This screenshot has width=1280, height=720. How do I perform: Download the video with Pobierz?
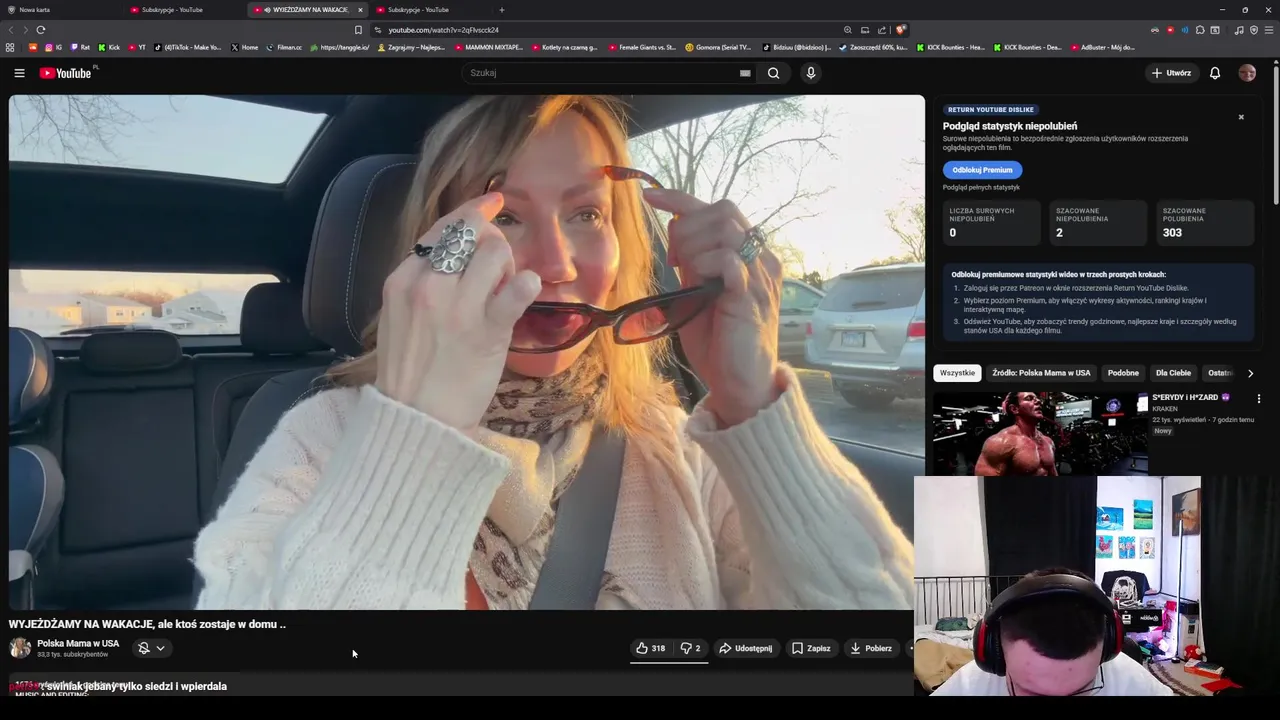click(871, 648)
